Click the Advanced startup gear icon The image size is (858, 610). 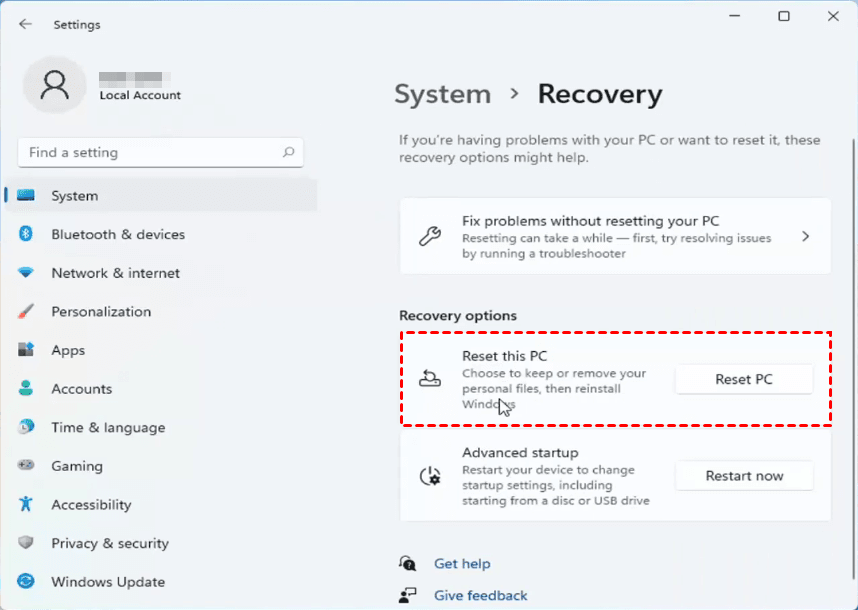click(x=429, y=475)
